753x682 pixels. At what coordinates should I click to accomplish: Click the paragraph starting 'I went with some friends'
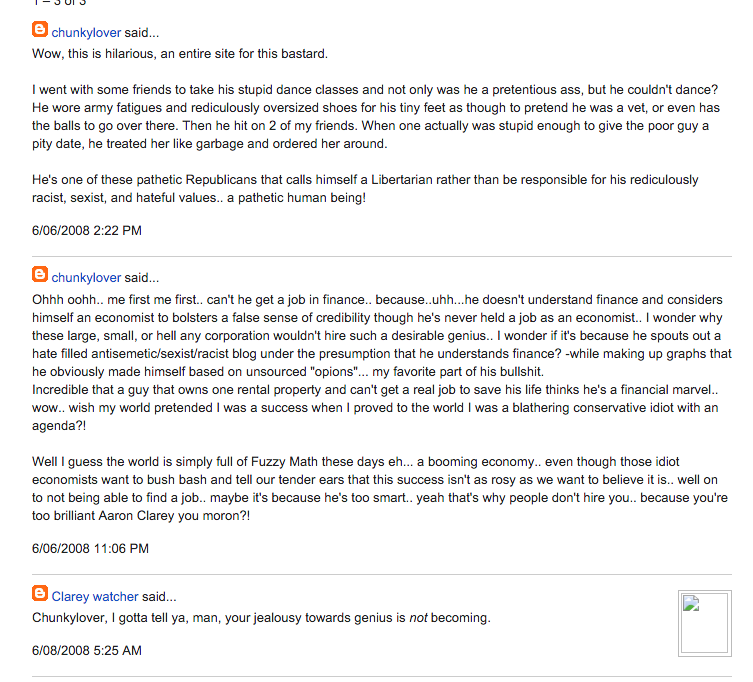(376, 117)
